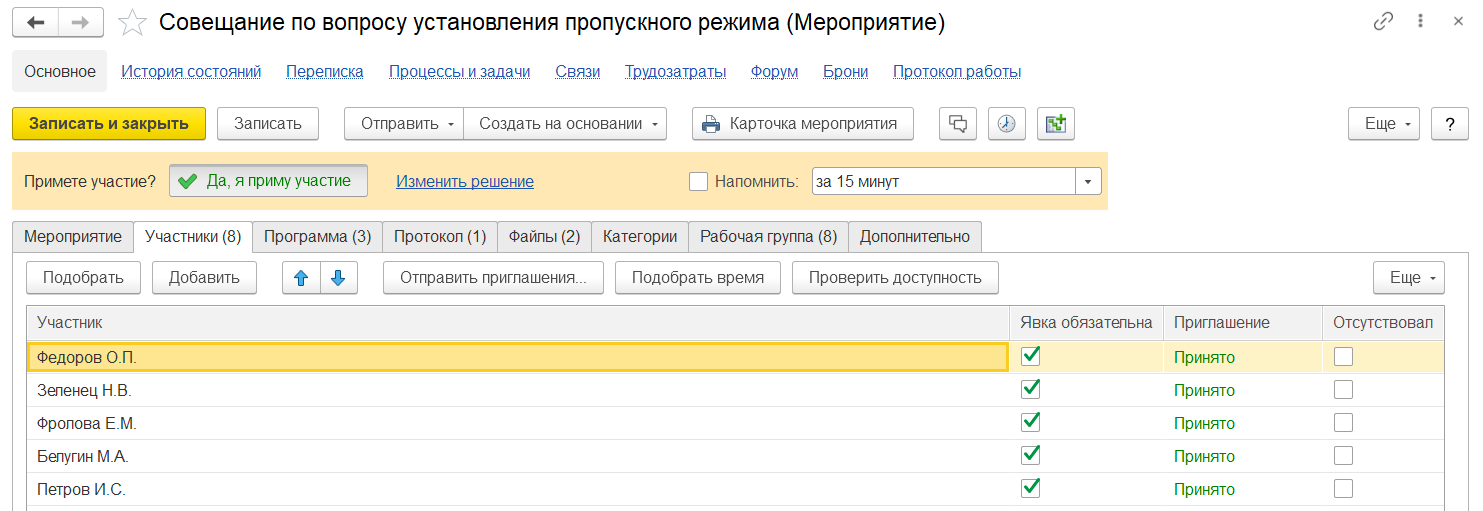Open the discussion chat icon button

coord(957,124)
